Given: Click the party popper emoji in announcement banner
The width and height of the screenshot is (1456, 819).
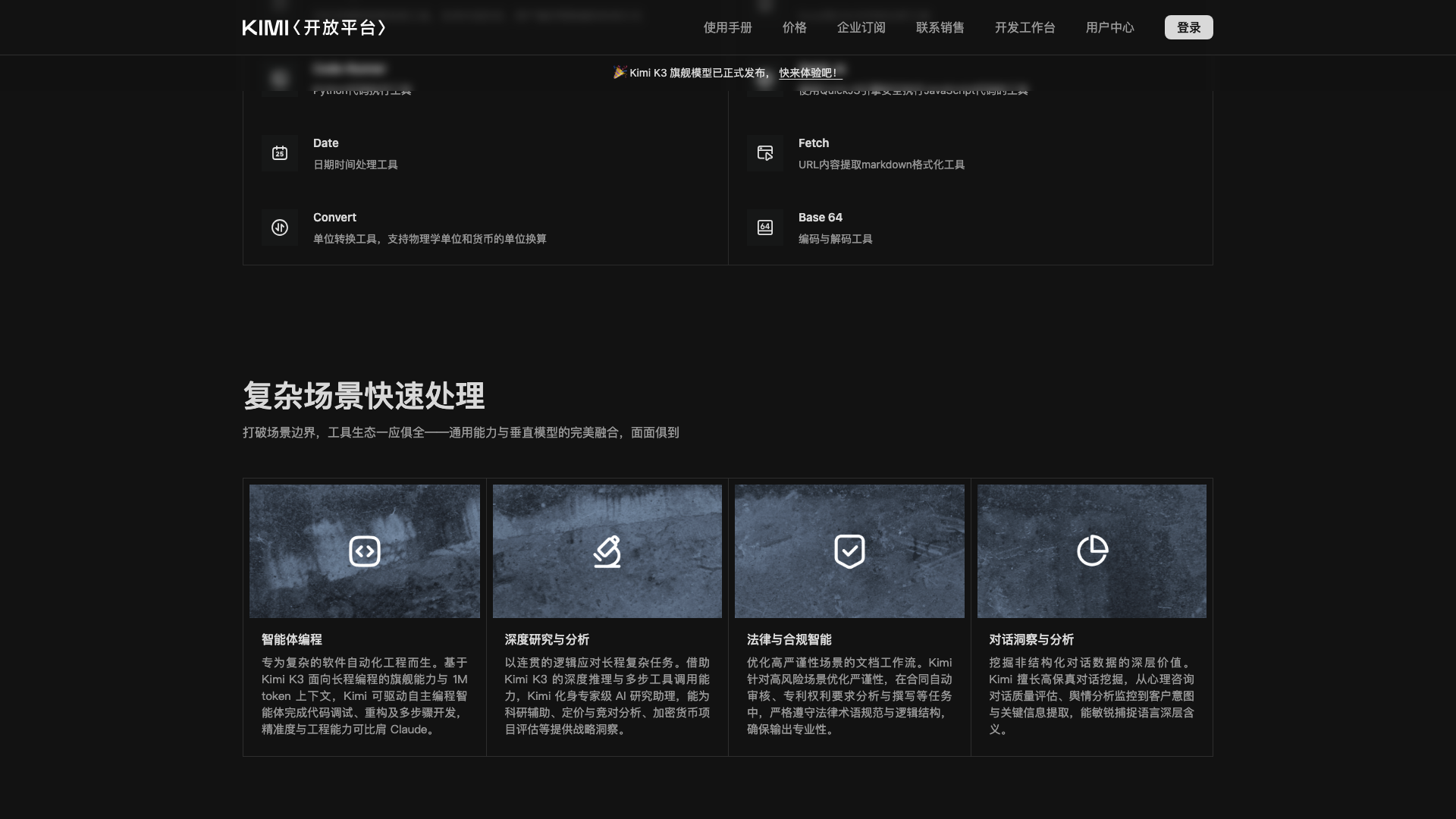Looking at the screenshot, I should click(x=620, y=72).
